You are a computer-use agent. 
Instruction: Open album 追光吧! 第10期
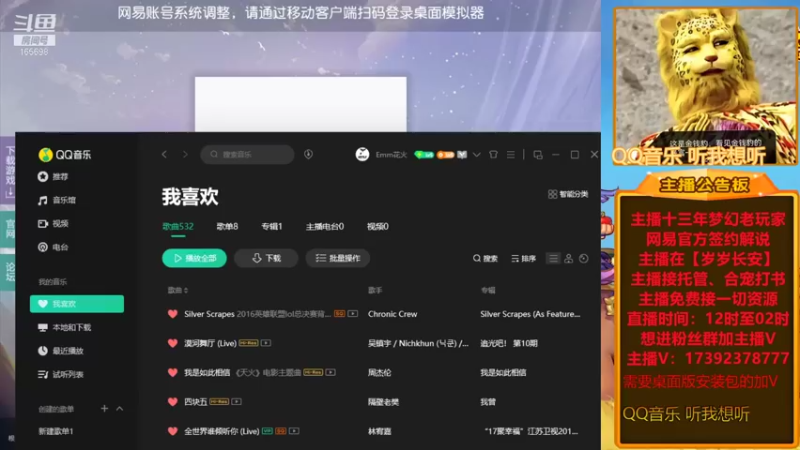[x=509, y=343]
